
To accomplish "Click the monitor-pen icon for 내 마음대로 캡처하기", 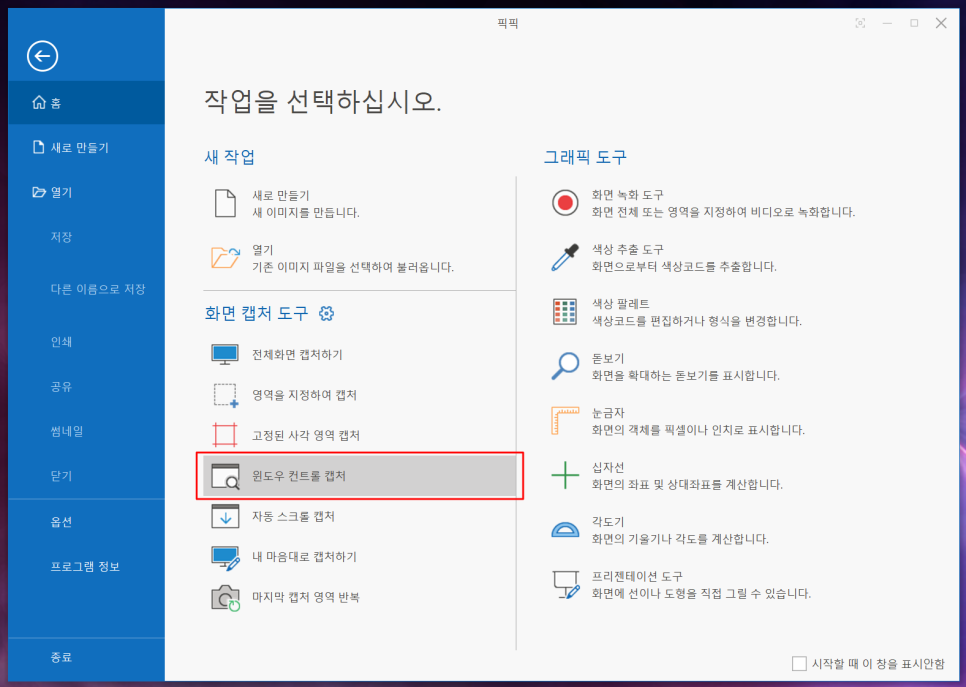I will pos(225,558).
